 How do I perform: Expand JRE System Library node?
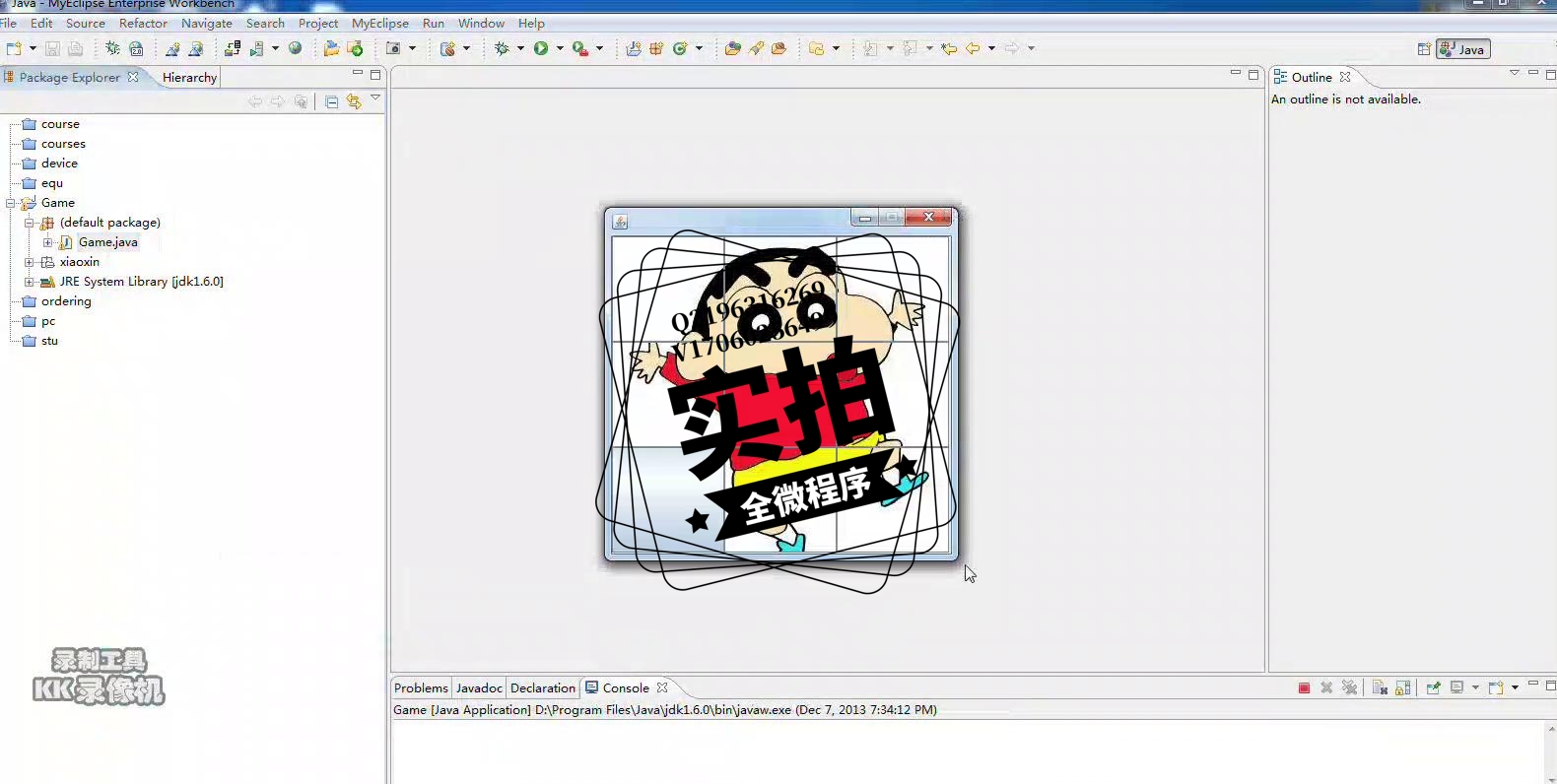[x=30, y=282]
